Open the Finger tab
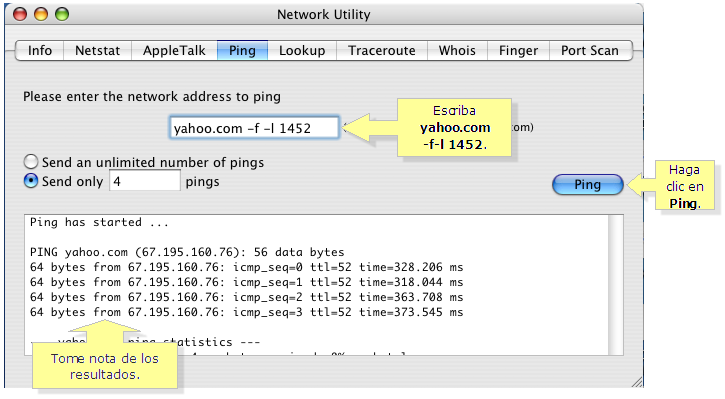The width and height of the screenshot is (725, 399). pos(518,50)
